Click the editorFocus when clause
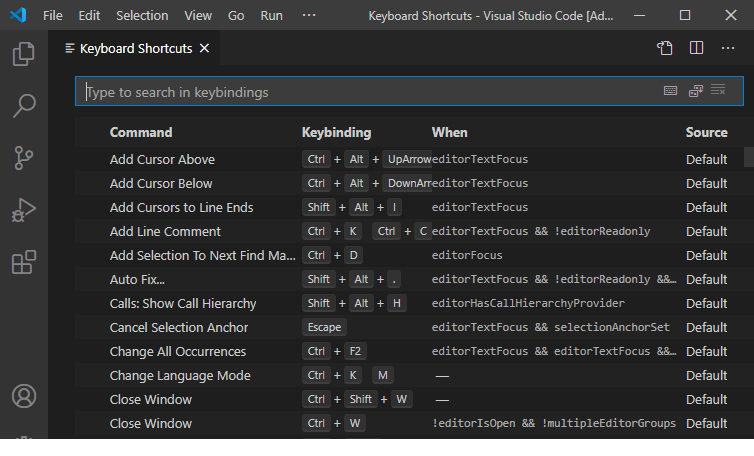Image resolution: width=754 pixels, height=456 pixels. click(467, 255)
